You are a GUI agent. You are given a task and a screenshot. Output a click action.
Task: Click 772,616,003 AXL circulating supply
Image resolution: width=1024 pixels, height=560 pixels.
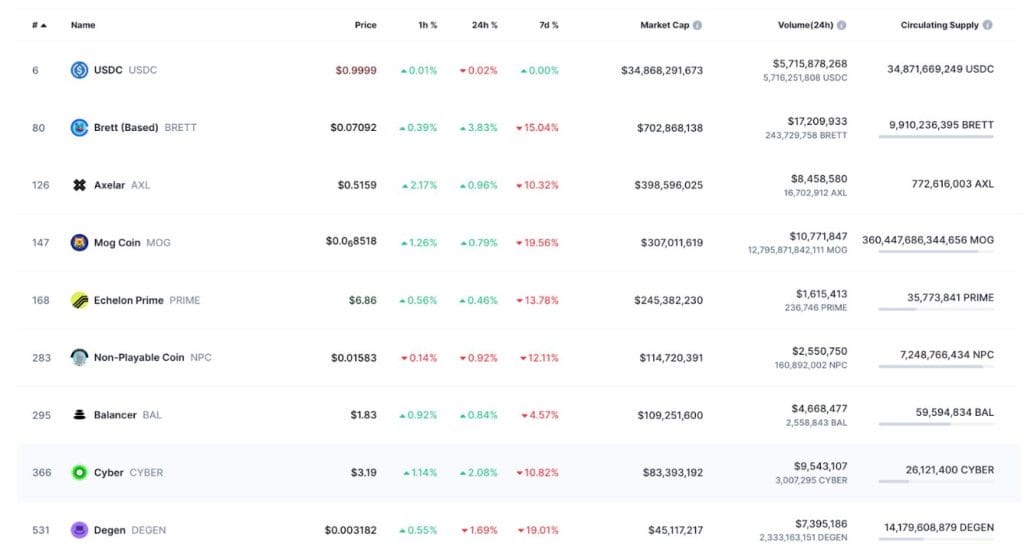pyautogui.click(x=953, y=184)
